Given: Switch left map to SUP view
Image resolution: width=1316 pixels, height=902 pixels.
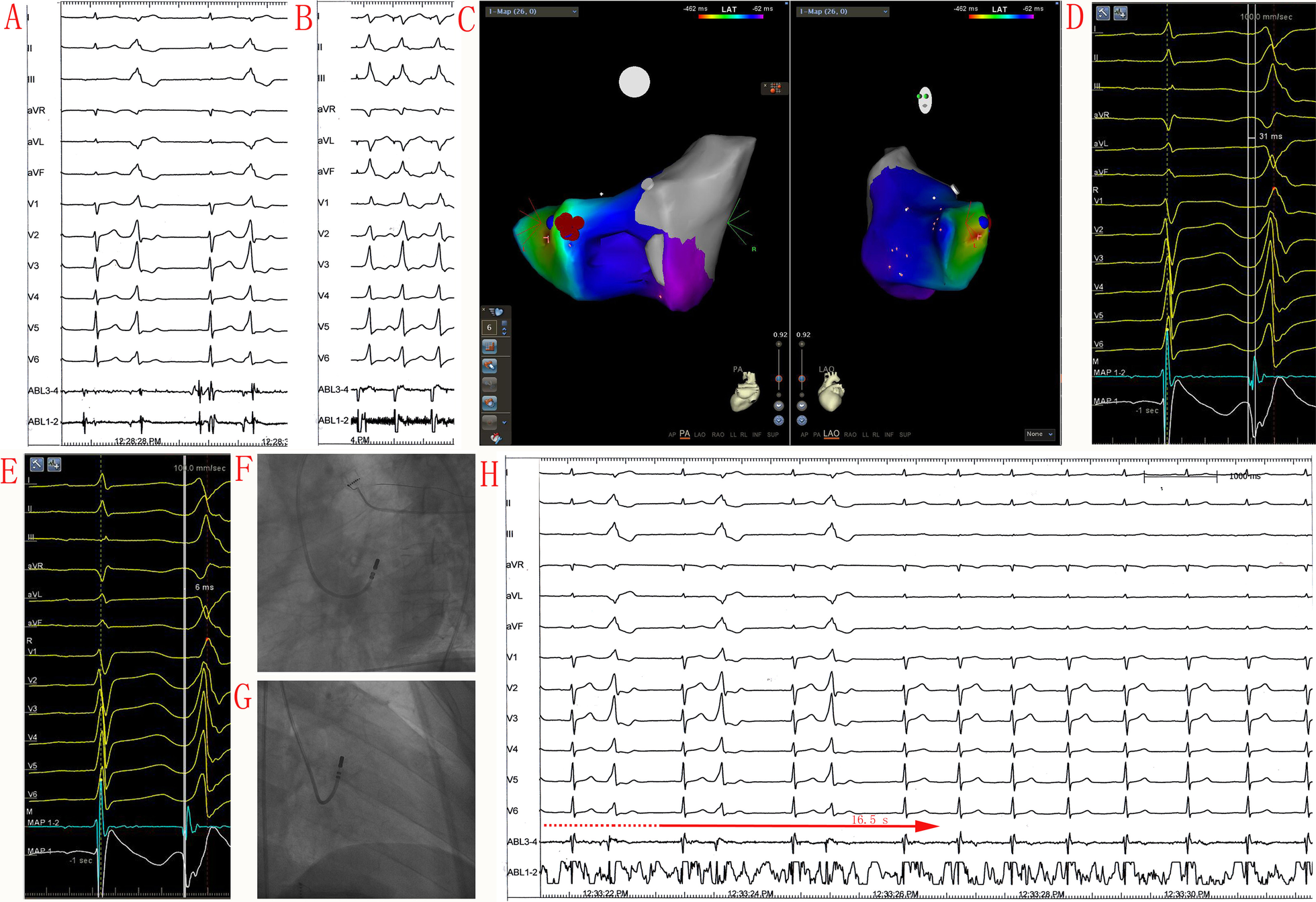Looking at the screenshot, I should pos(773,435).
